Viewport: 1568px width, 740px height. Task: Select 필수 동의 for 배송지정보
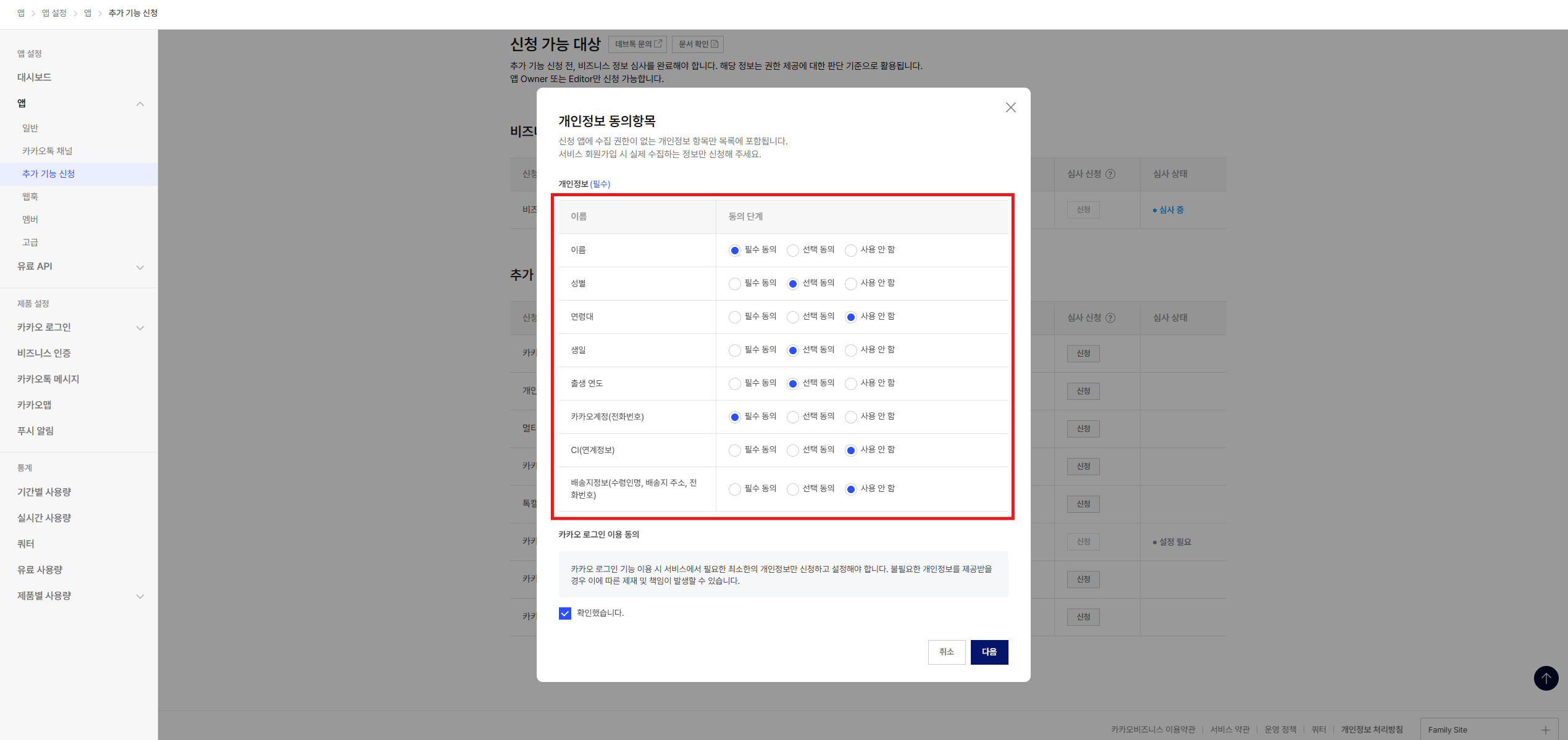pos(734,489)
